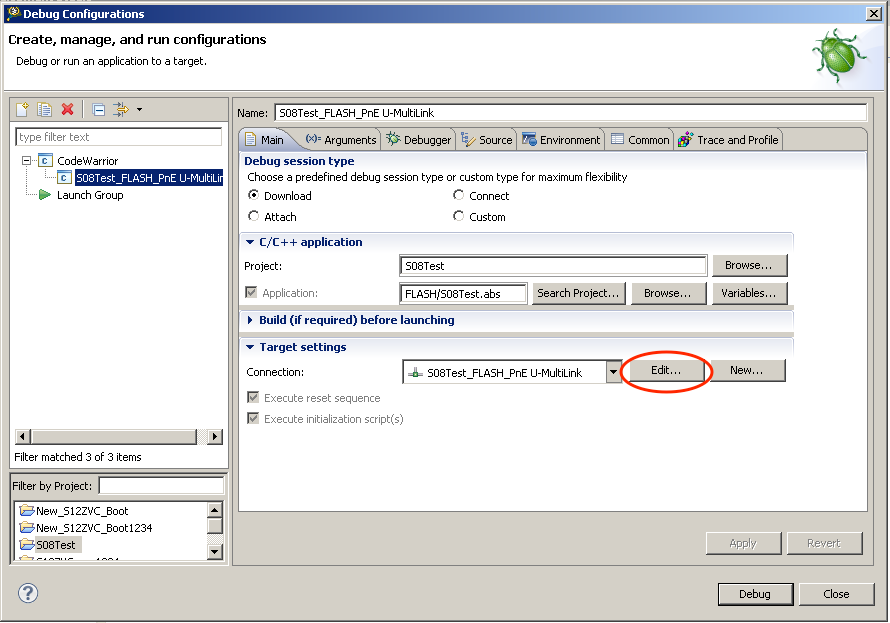The width and height of the screenshot is (890, 623).
Task: Open the Connection dropdown list
Action: click(614, 373)
